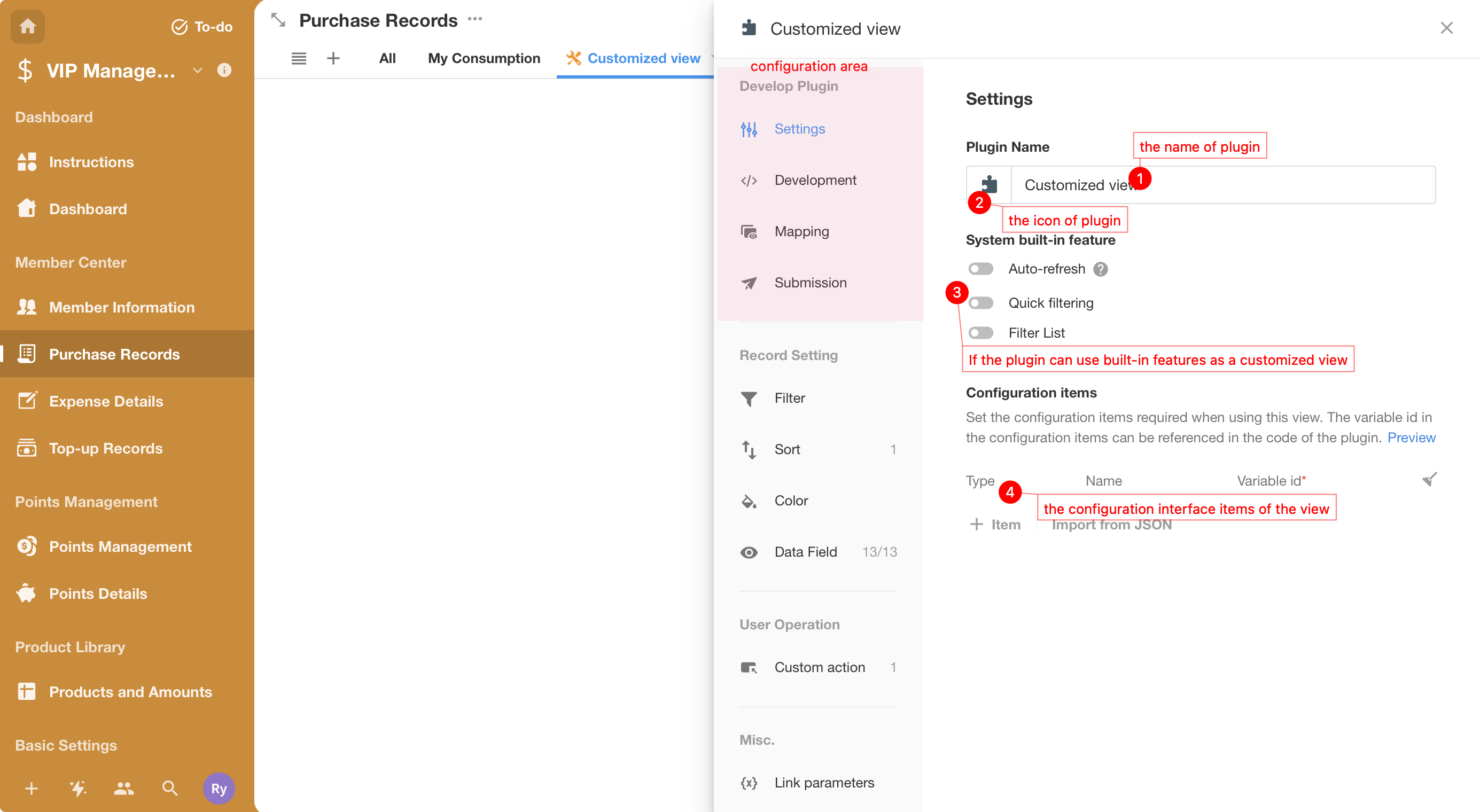Screen dimensions: 1480x812
Task: Click the Settings icon in Develop Plugin
Action: 749,129
